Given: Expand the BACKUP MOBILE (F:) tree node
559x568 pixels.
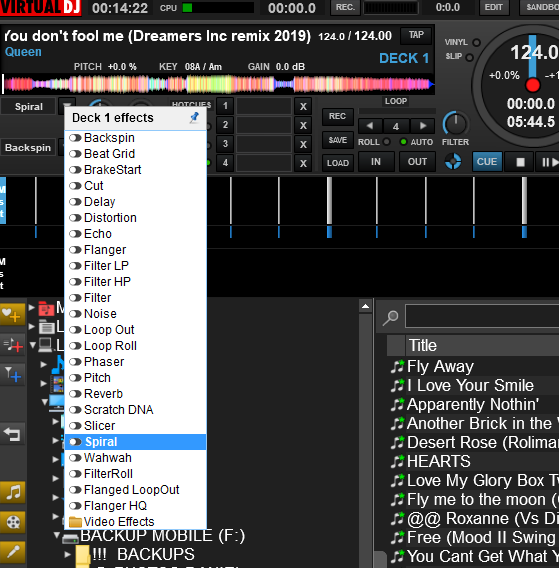Looking at the screenshot, I should (x=57, y=535).
